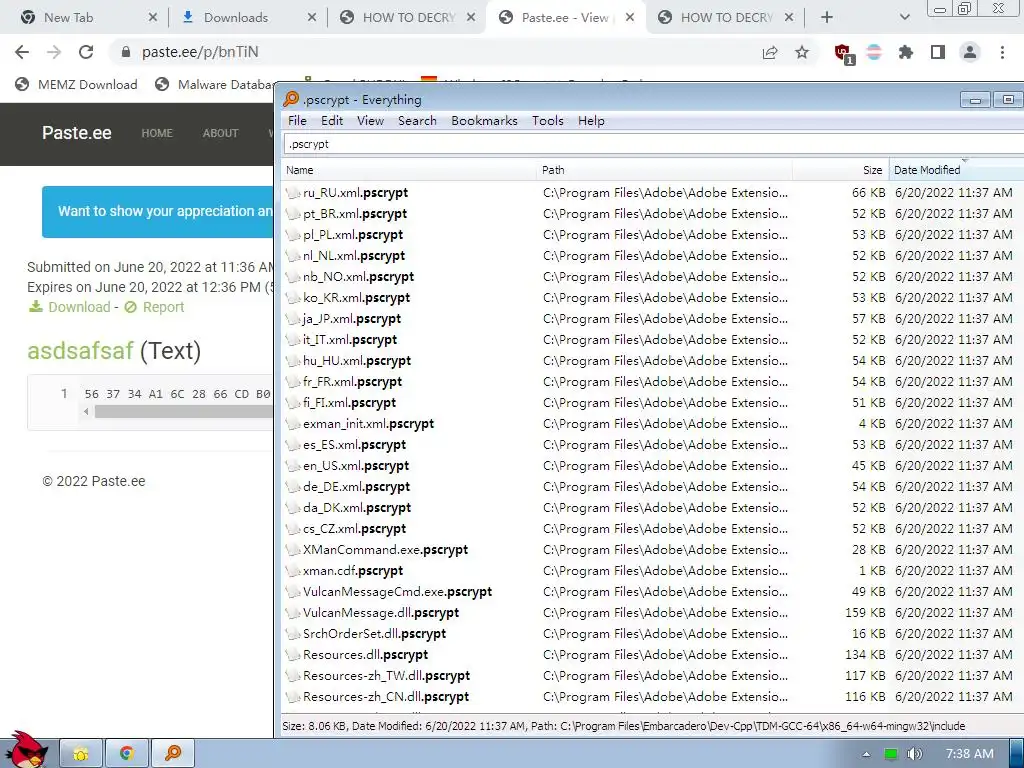Select file ja_JP.xml.pscrypt
Viewport: 1024px width, 768px height.
(352, 319)
